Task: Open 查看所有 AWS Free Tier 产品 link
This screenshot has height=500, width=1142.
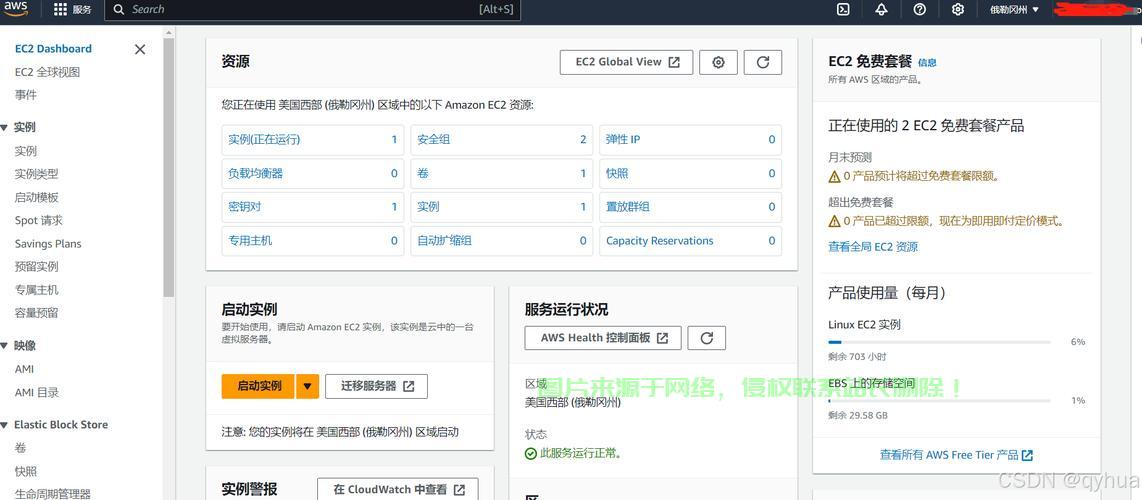Action: pyautogui.click(x=956, y=455)
